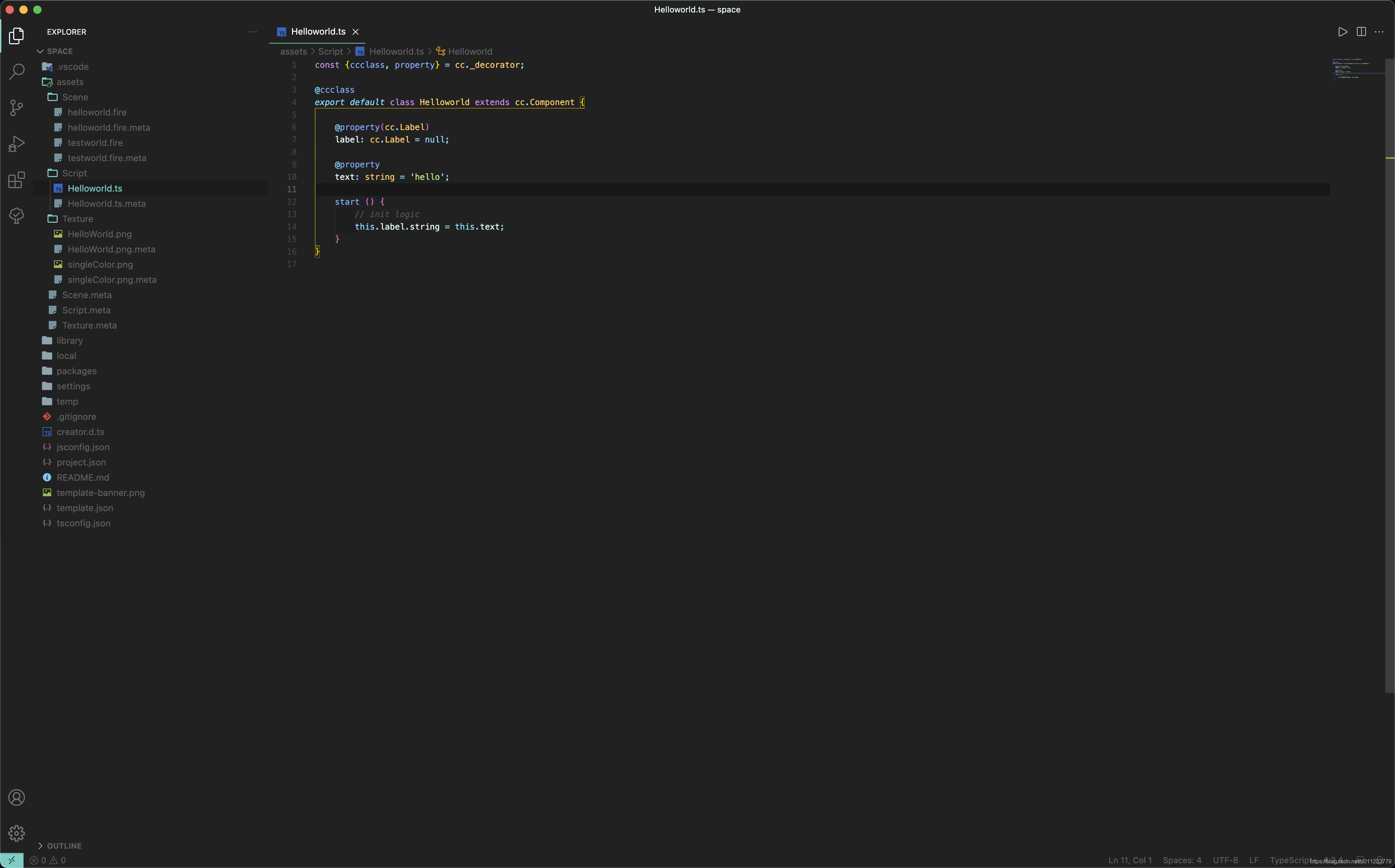Expand the library folder
The width and height of the screenshot is (1395, 868).
pos(70,340)
